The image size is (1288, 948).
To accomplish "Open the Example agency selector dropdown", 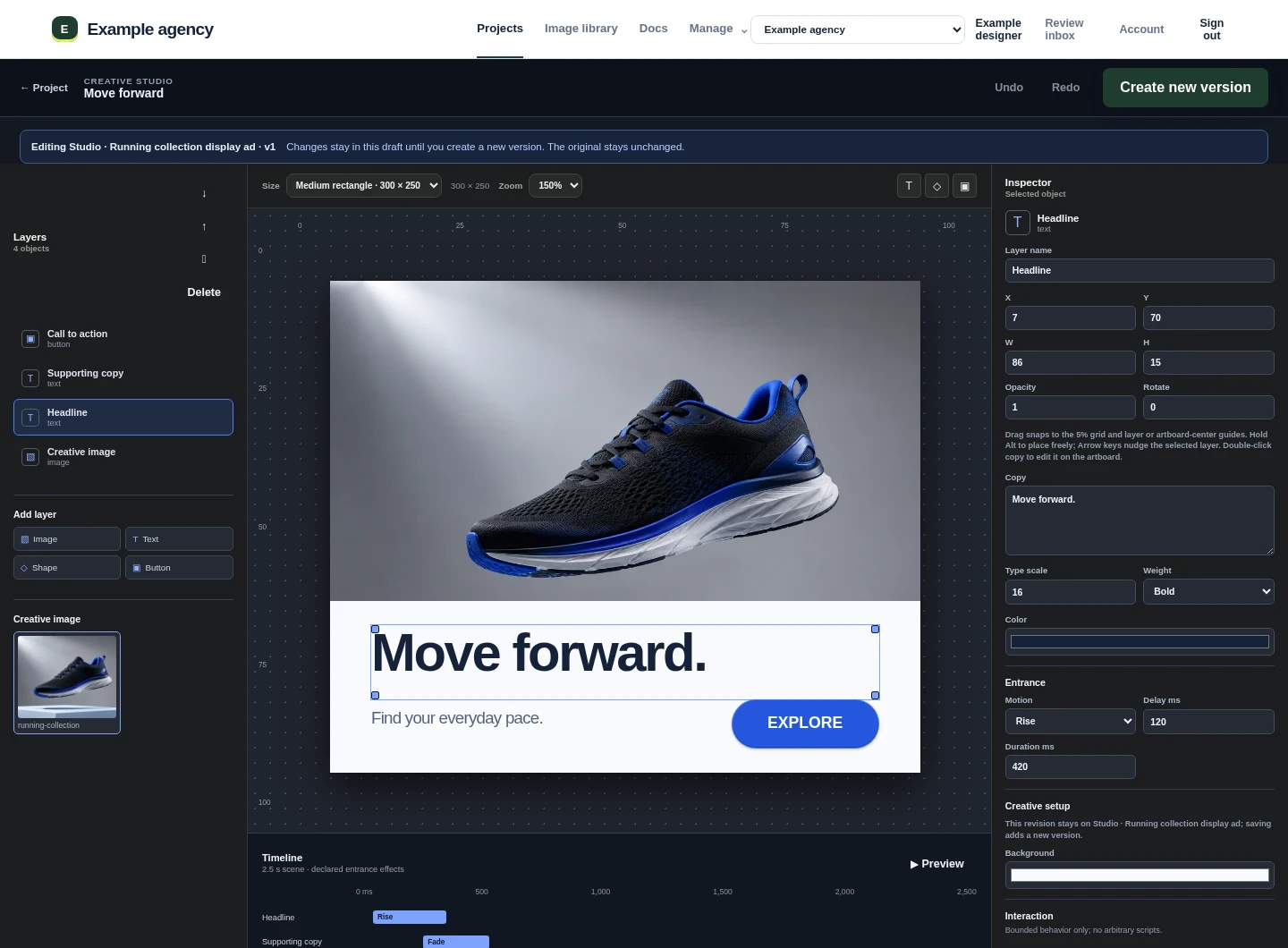I will click(x=858, y=30).
